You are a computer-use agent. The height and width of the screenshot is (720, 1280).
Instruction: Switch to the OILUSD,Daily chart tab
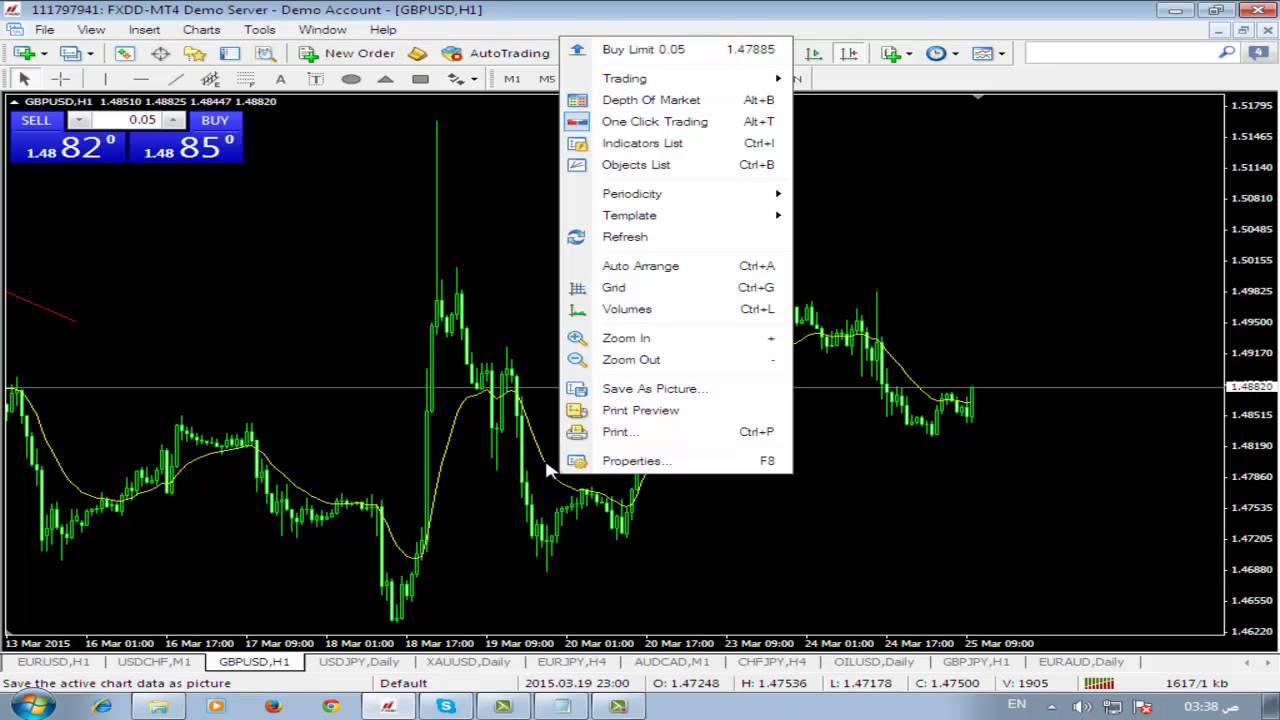pyautogui.click(x=874, y=662)
